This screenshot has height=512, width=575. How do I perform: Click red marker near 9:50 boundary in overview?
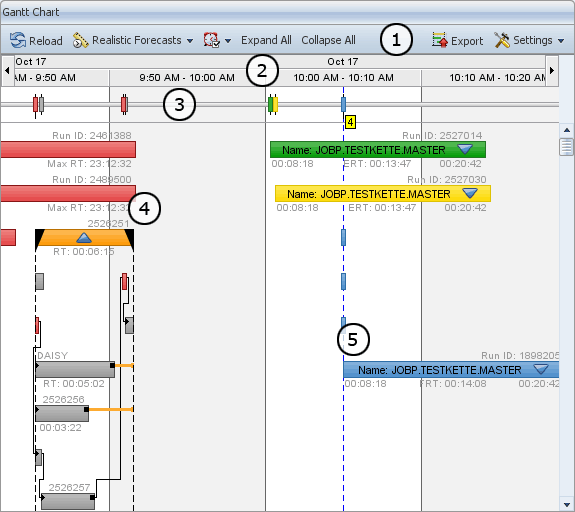[124, 104]
